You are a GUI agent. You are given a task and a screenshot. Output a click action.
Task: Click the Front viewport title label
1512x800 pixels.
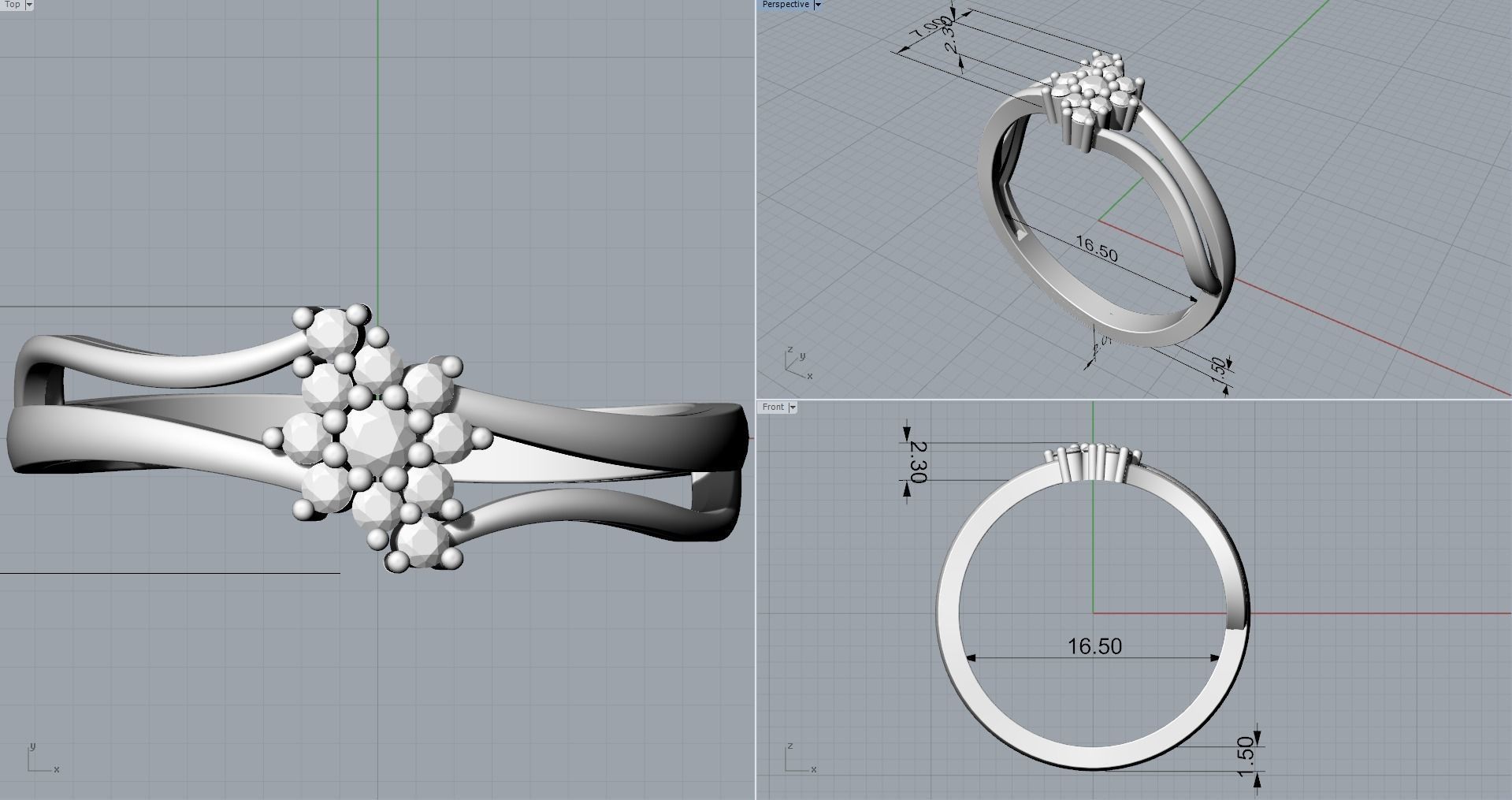tap(773, 407)
